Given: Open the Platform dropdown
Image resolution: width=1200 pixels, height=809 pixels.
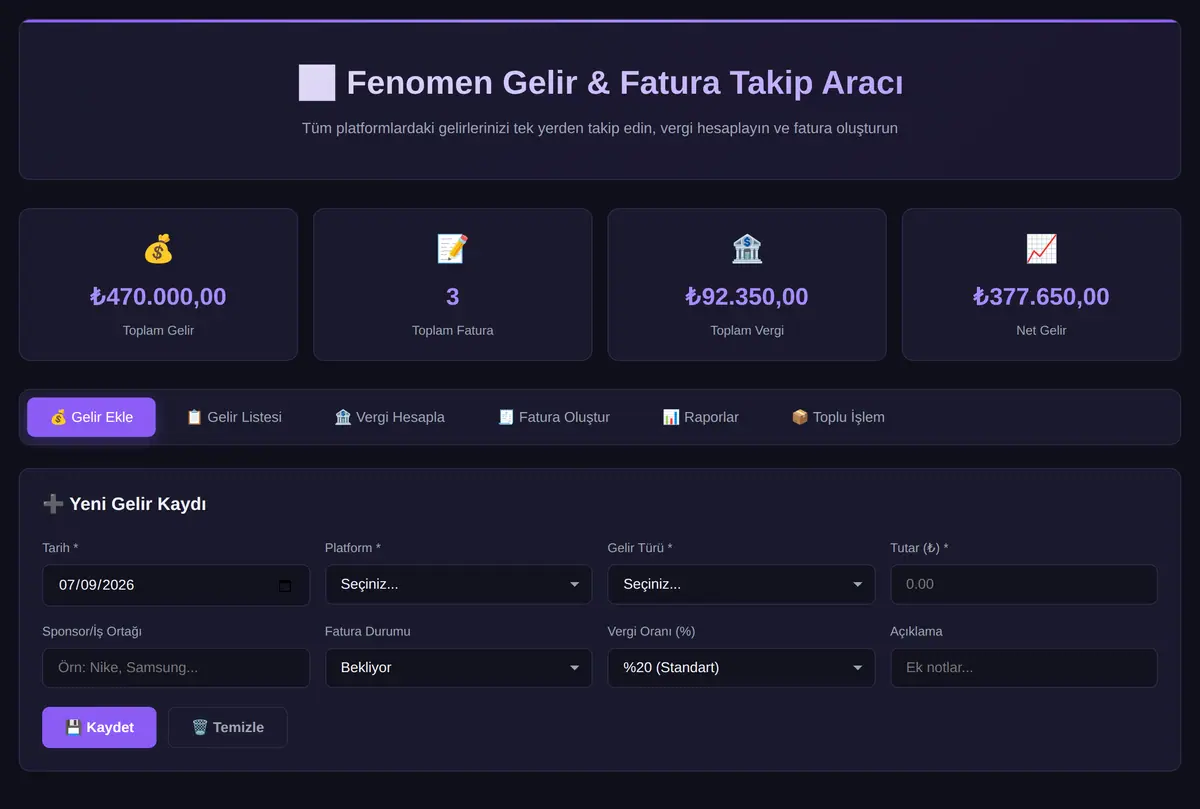Looking at the screenshot, I should pyautogui.click(x=458, y=585).
